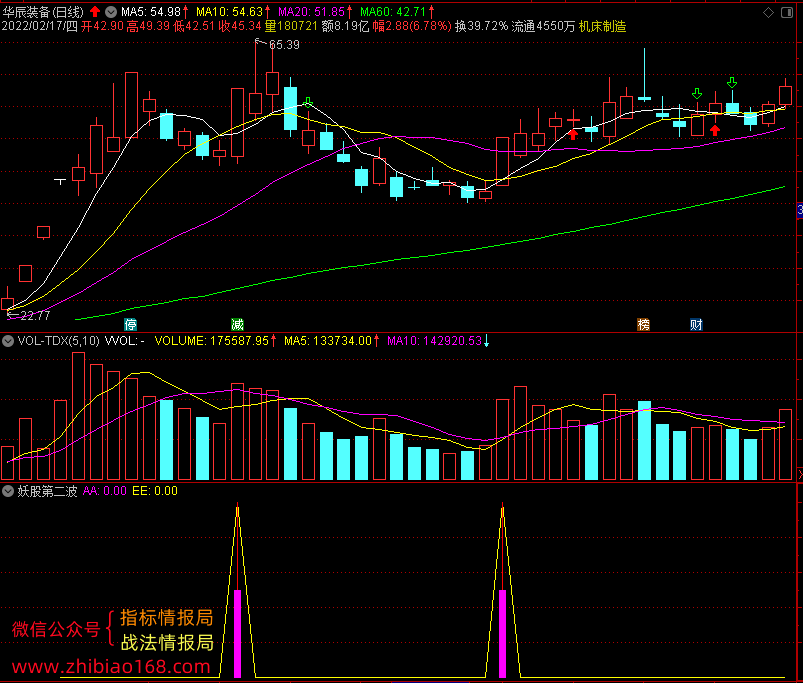Click the 额8.19亿 amount readout
Image resolution: width=803 pixels, height=683 pixels.
pos(345,27)
